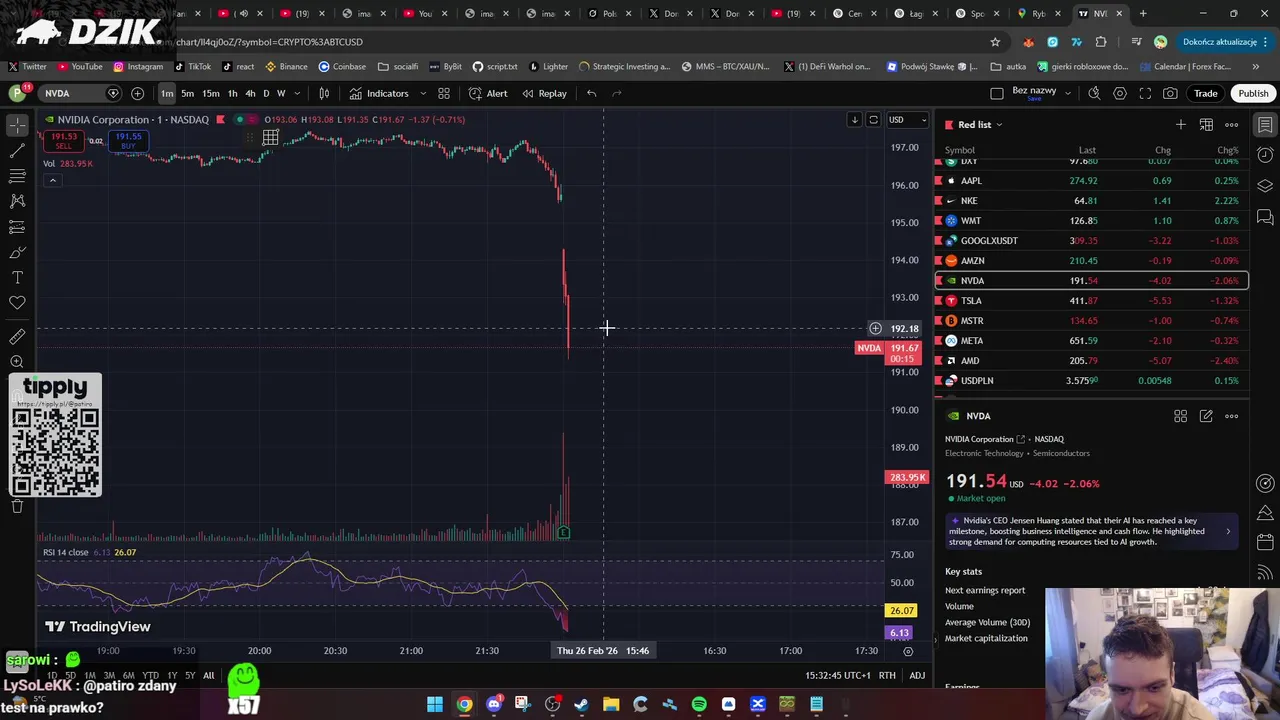1280x720 pixels.
Task: Click the 191.55 BUY button
Action: (x=128, y=141)
